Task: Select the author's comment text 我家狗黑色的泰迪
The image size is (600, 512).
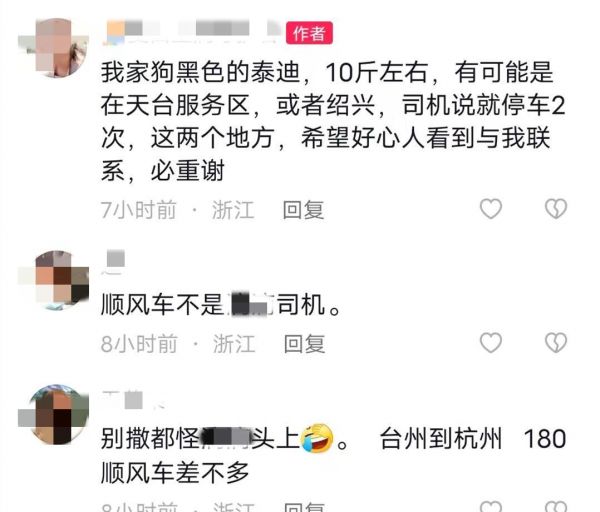Action: (200, 72)
